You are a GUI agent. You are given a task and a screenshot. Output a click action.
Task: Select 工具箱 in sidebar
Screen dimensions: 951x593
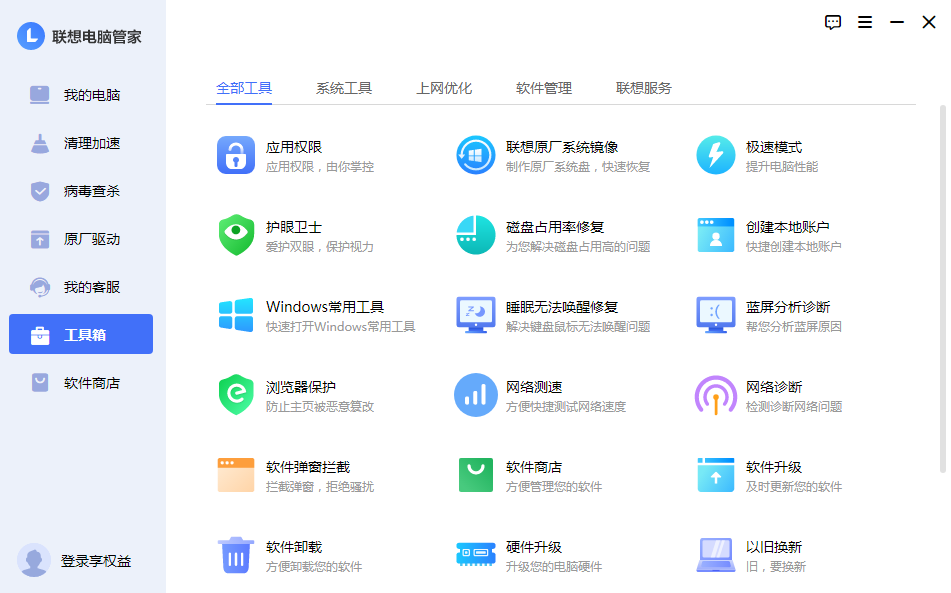click(x=81, y=334)
